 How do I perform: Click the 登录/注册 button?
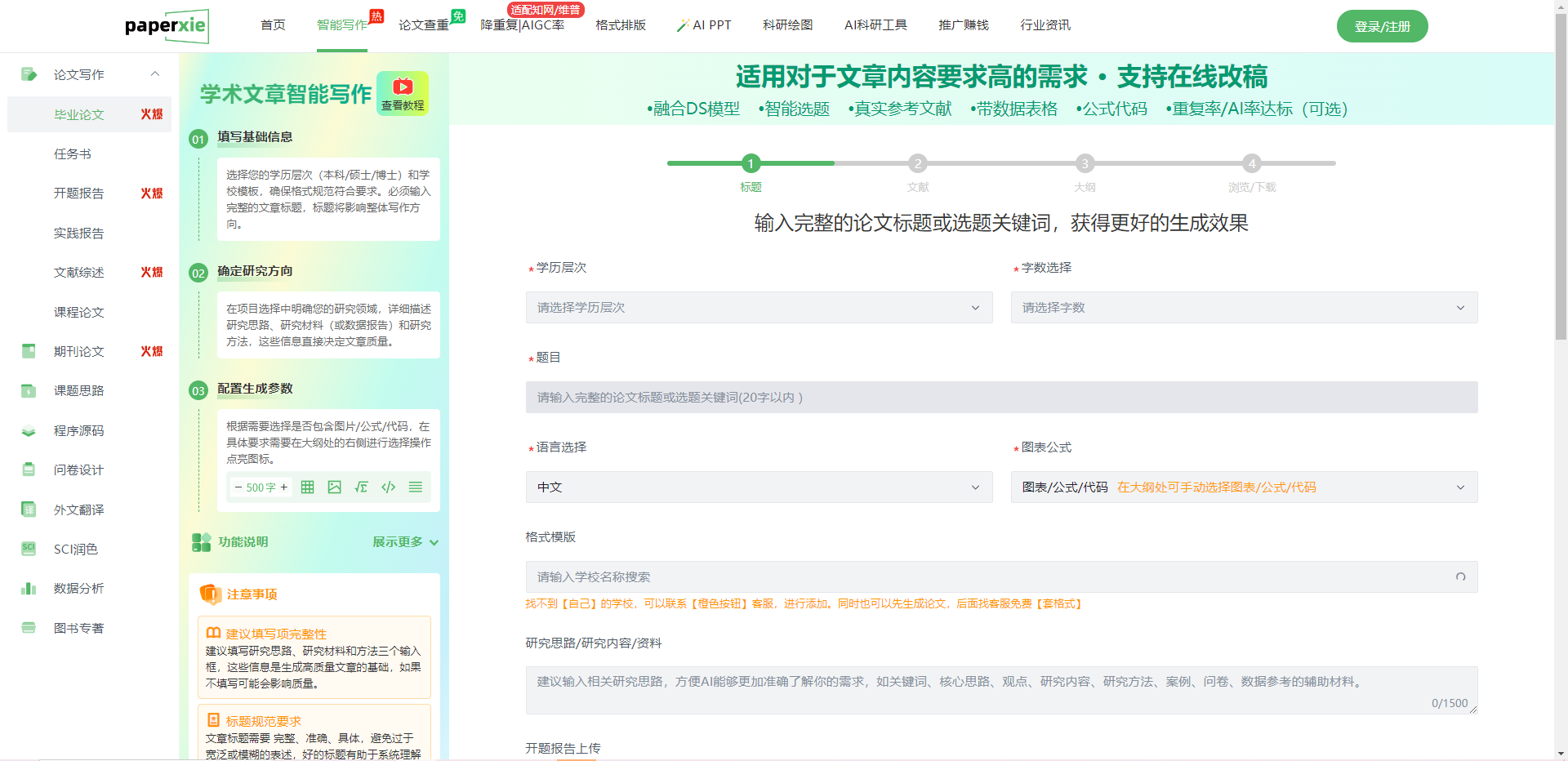click(1382, 26)
